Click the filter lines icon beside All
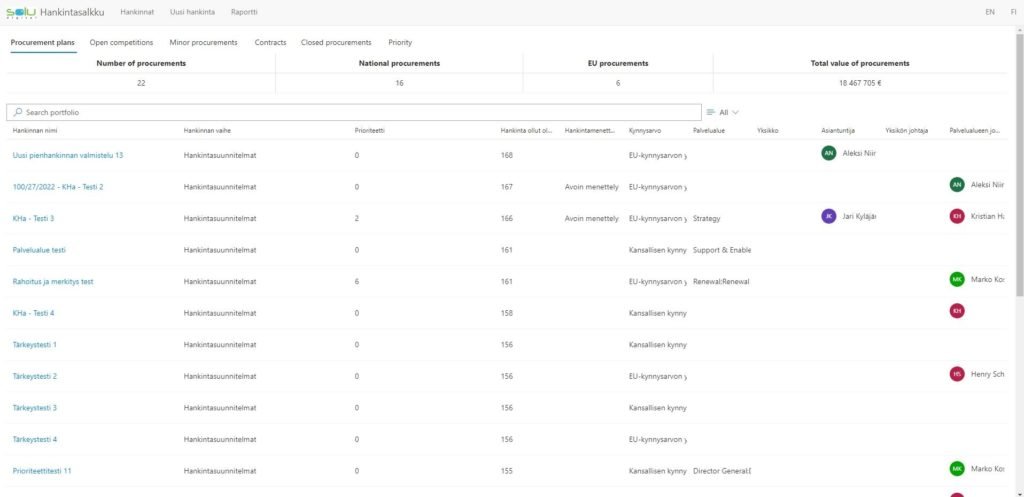 coord(711,113)
